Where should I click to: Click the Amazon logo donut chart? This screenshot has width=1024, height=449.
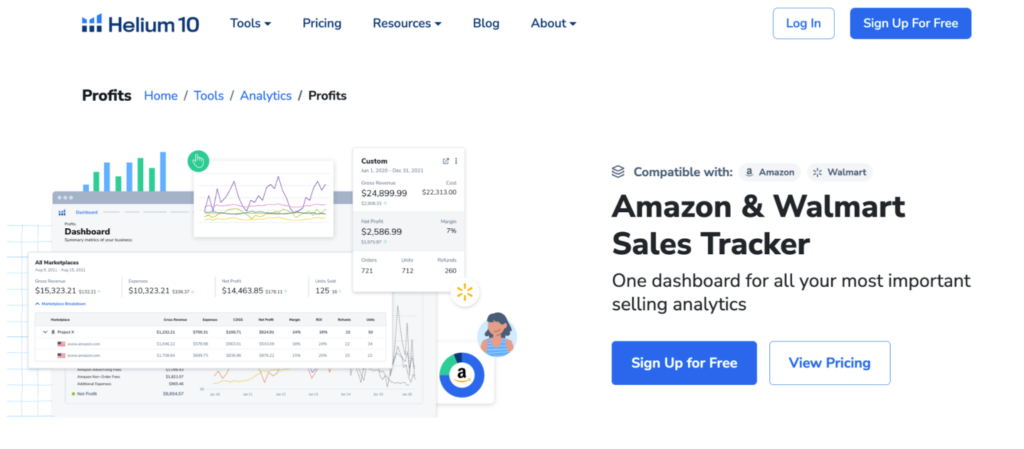click(462, 375)
